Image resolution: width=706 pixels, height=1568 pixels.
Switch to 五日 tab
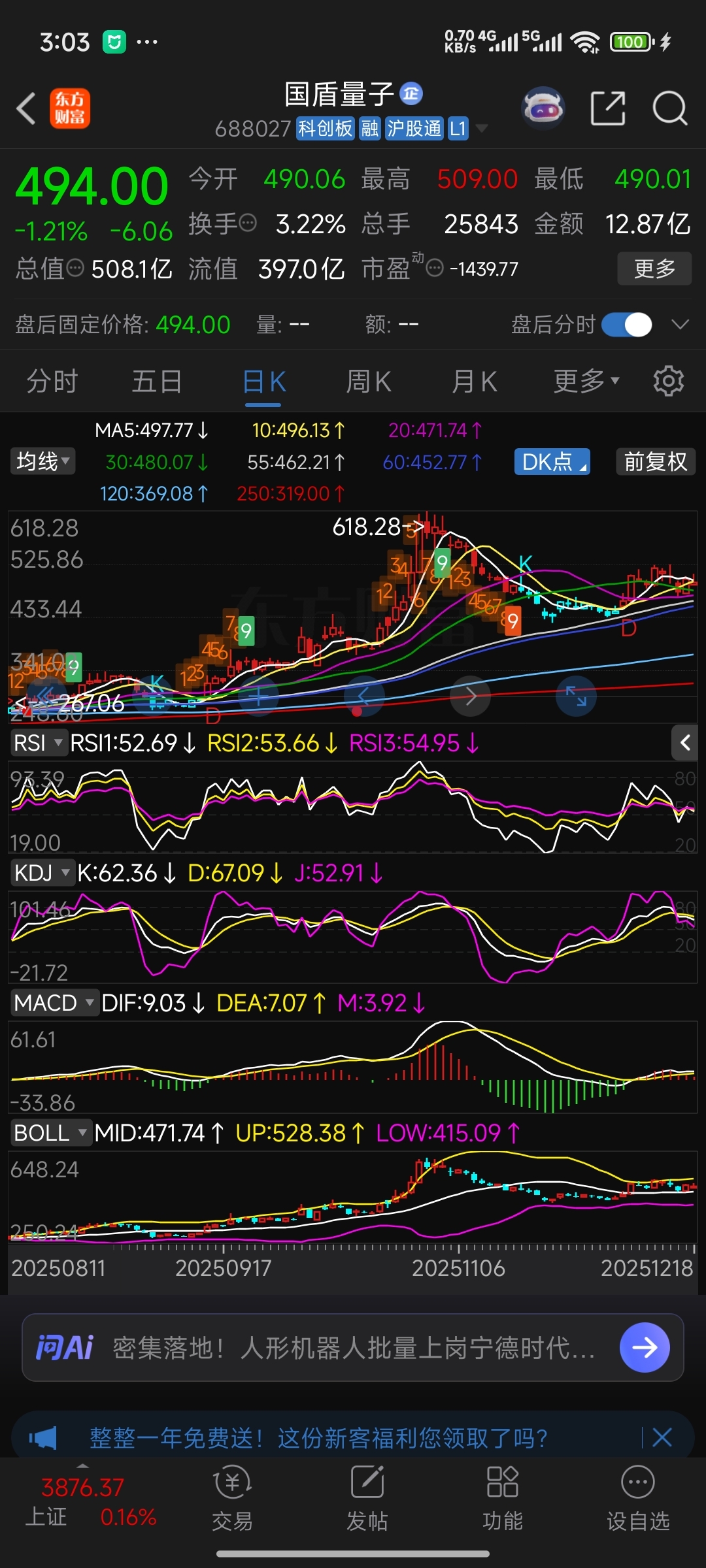(x=157, y=381)
